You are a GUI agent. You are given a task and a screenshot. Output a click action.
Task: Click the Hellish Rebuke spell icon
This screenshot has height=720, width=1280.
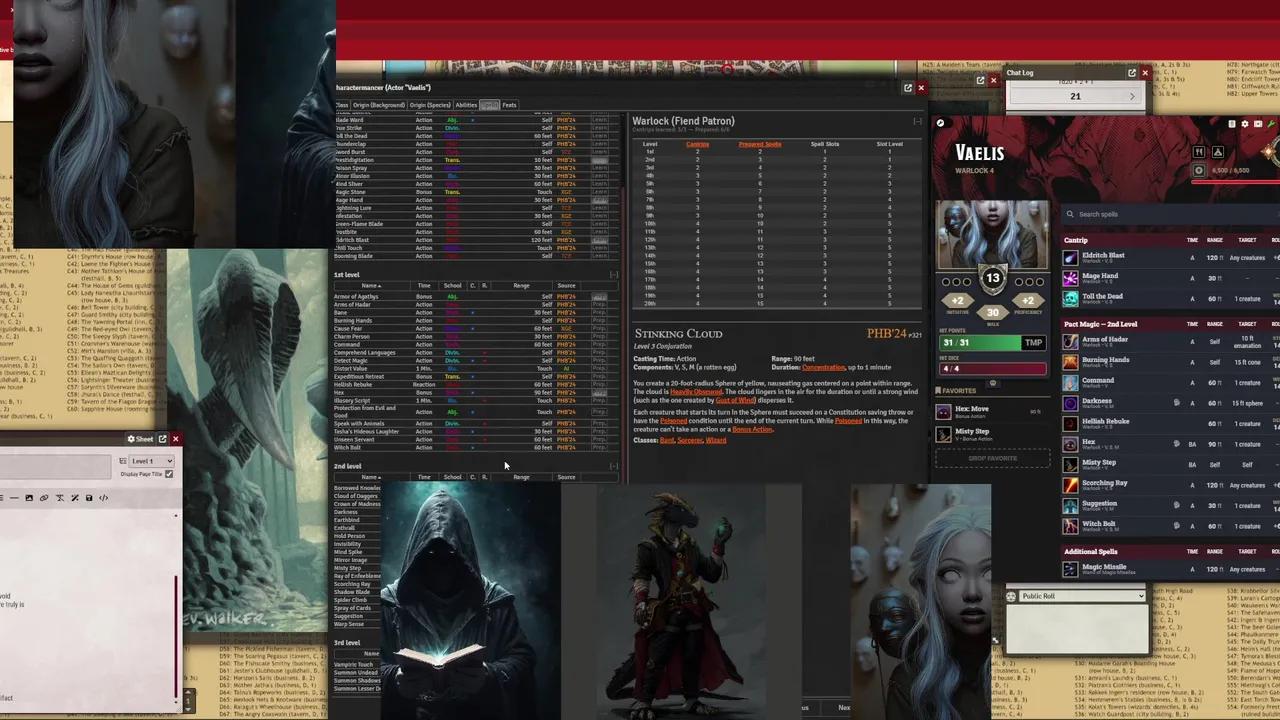pos(1071,423)
